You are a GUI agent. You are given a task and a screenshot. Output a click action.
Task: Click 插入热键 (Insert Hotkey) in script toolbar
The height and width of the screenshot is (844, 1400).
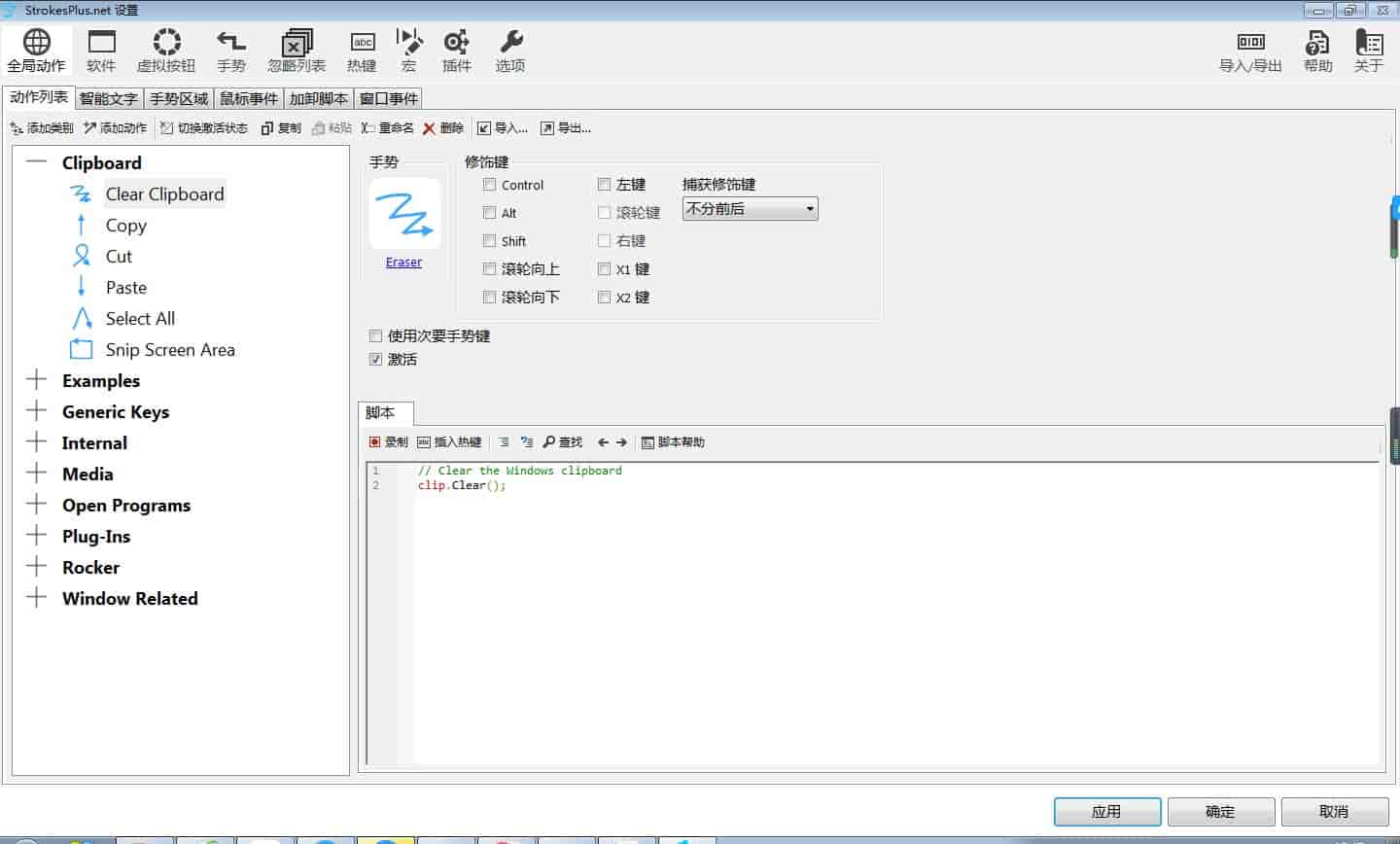[449, 442]
